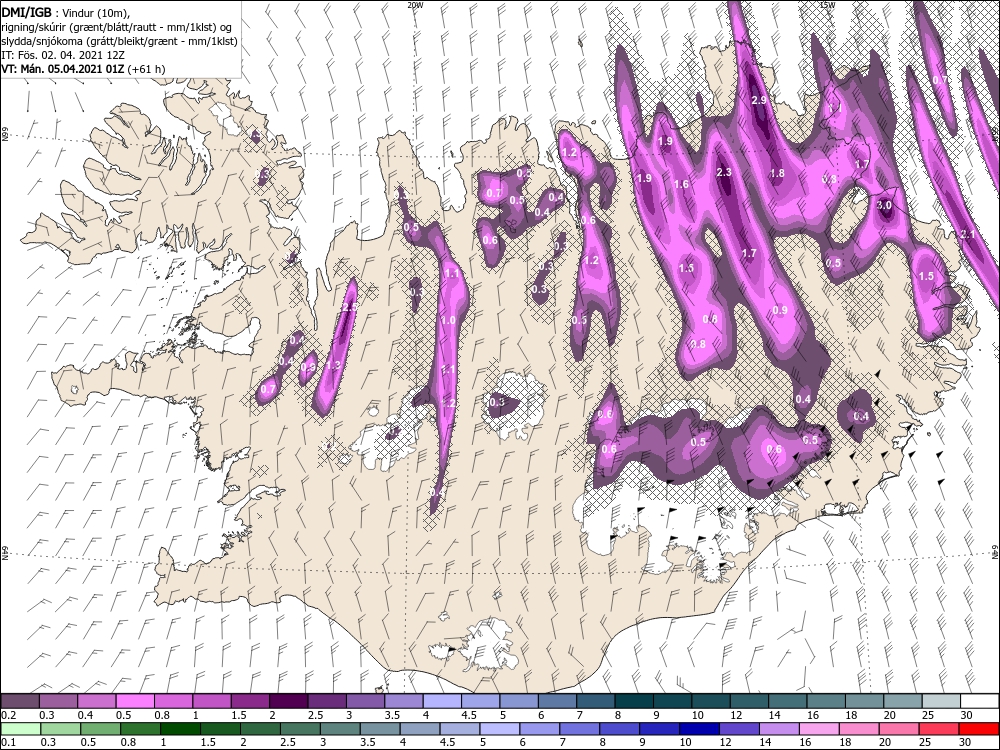This screenshot has height=750, width=1000.
Task: Click the 3.0 precipitation peak label
Action: (884, 205)
